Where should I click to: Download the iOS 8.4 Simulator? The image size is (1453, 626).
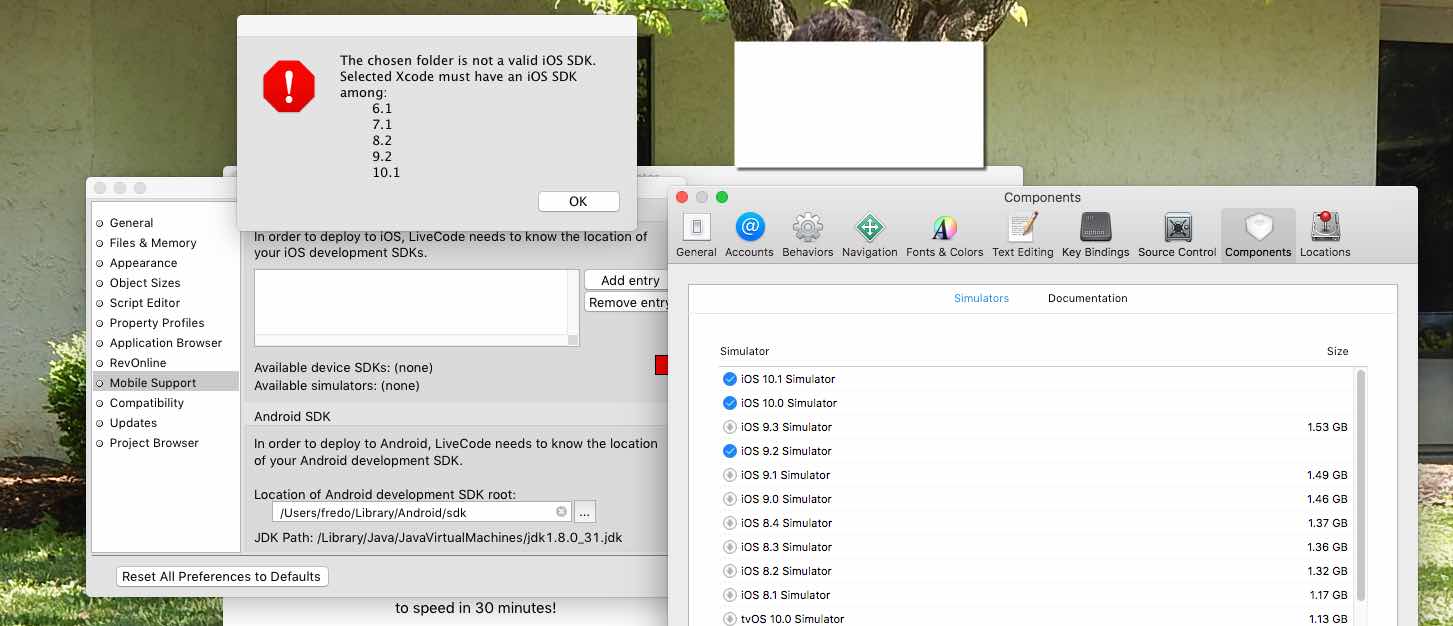pyautogui.click(x=729, y=523)
